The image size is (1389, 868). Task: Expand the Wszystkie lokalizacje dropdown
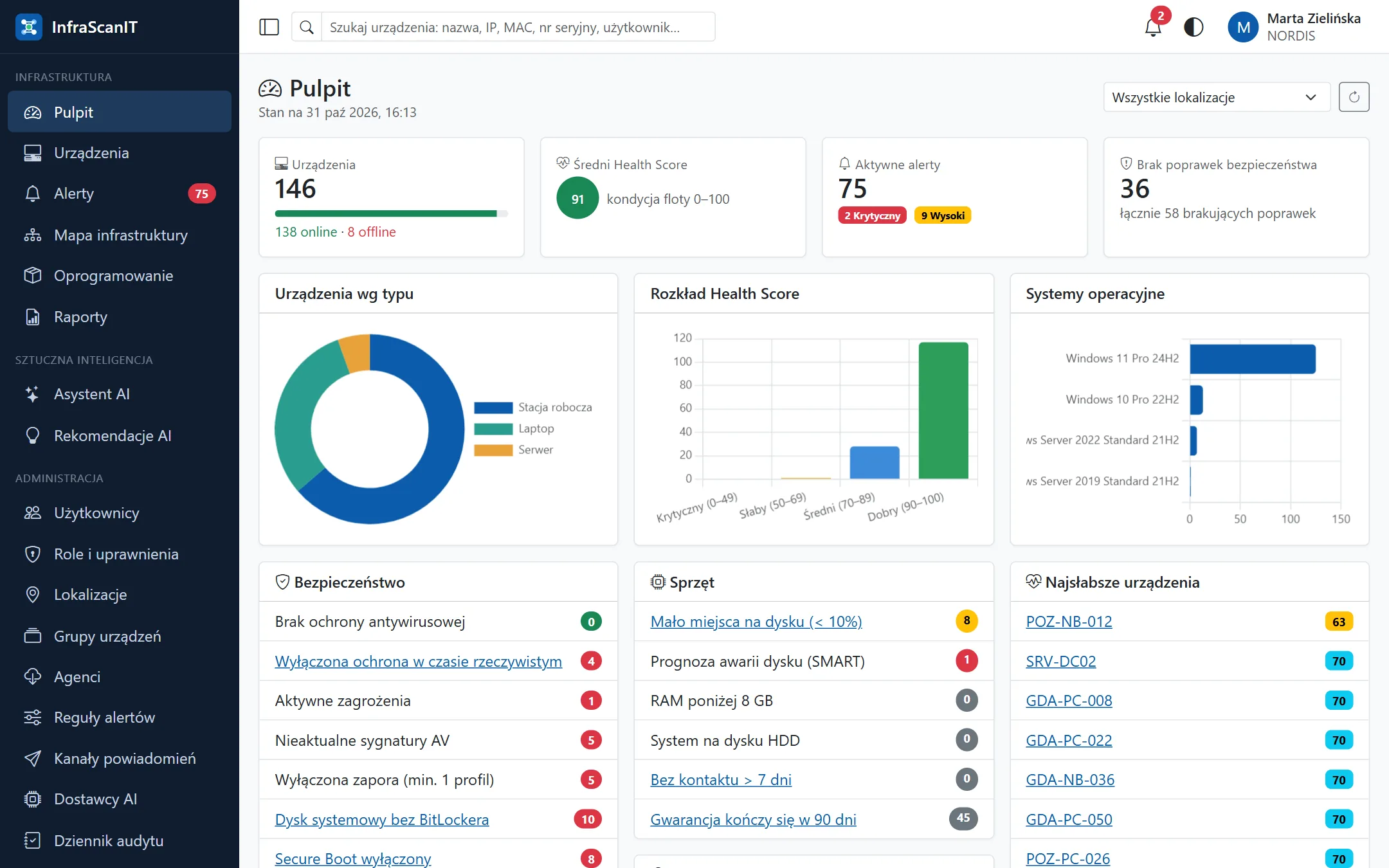coord(1217,97)
